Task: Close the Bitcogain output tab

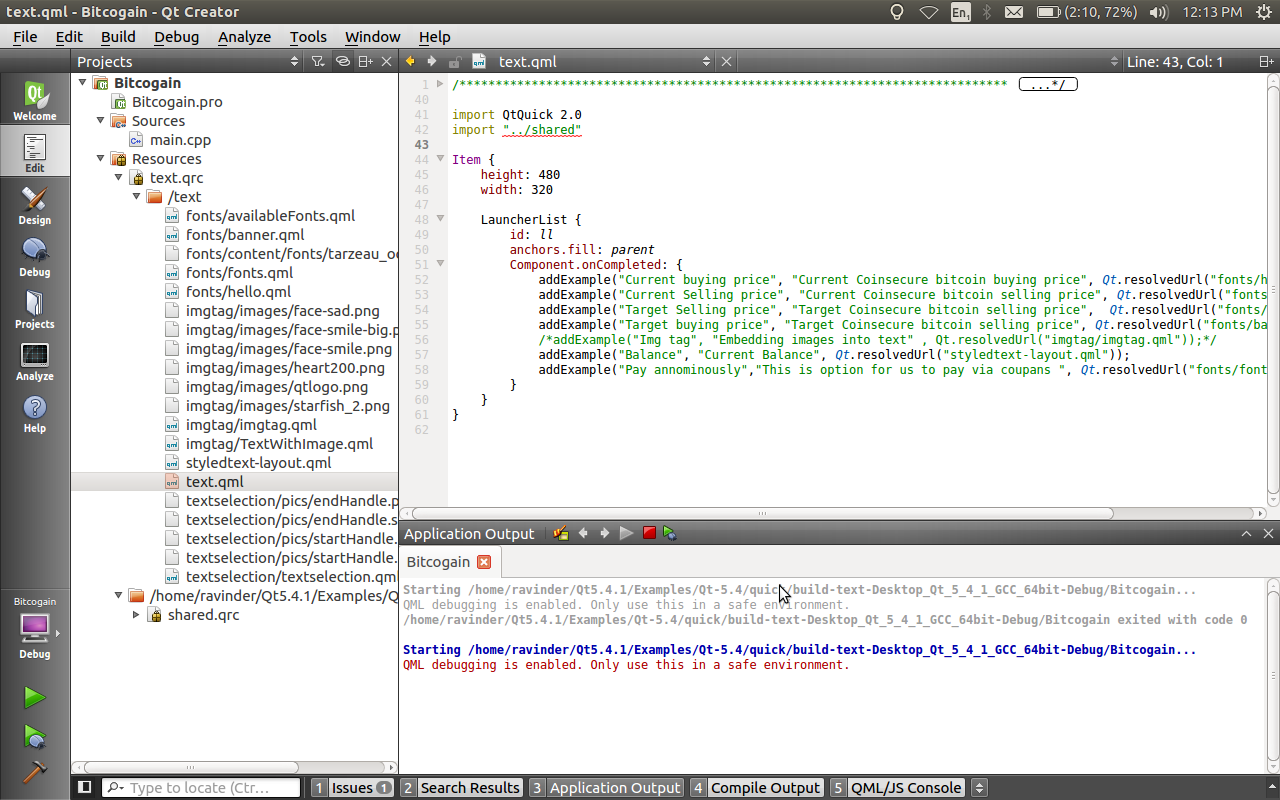Action: click(484, 562)
